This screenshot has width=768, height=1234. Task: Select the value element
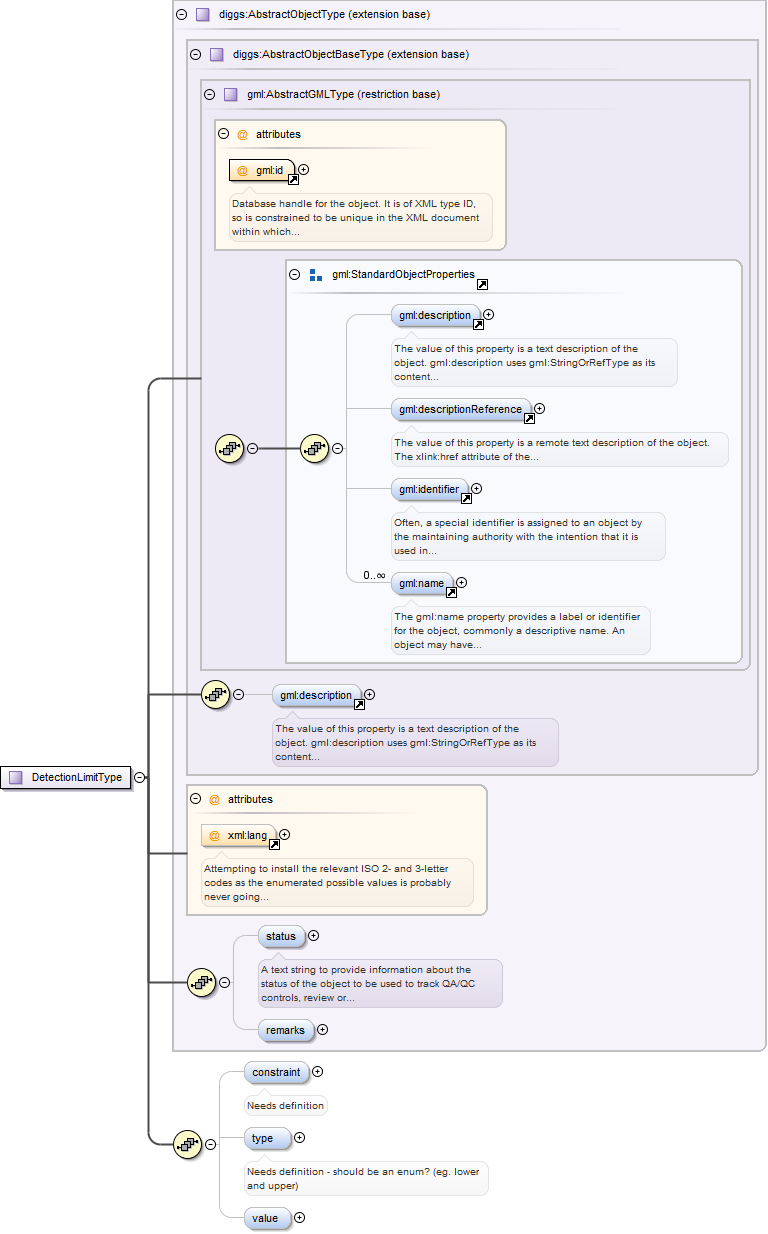click(267, 1218)
